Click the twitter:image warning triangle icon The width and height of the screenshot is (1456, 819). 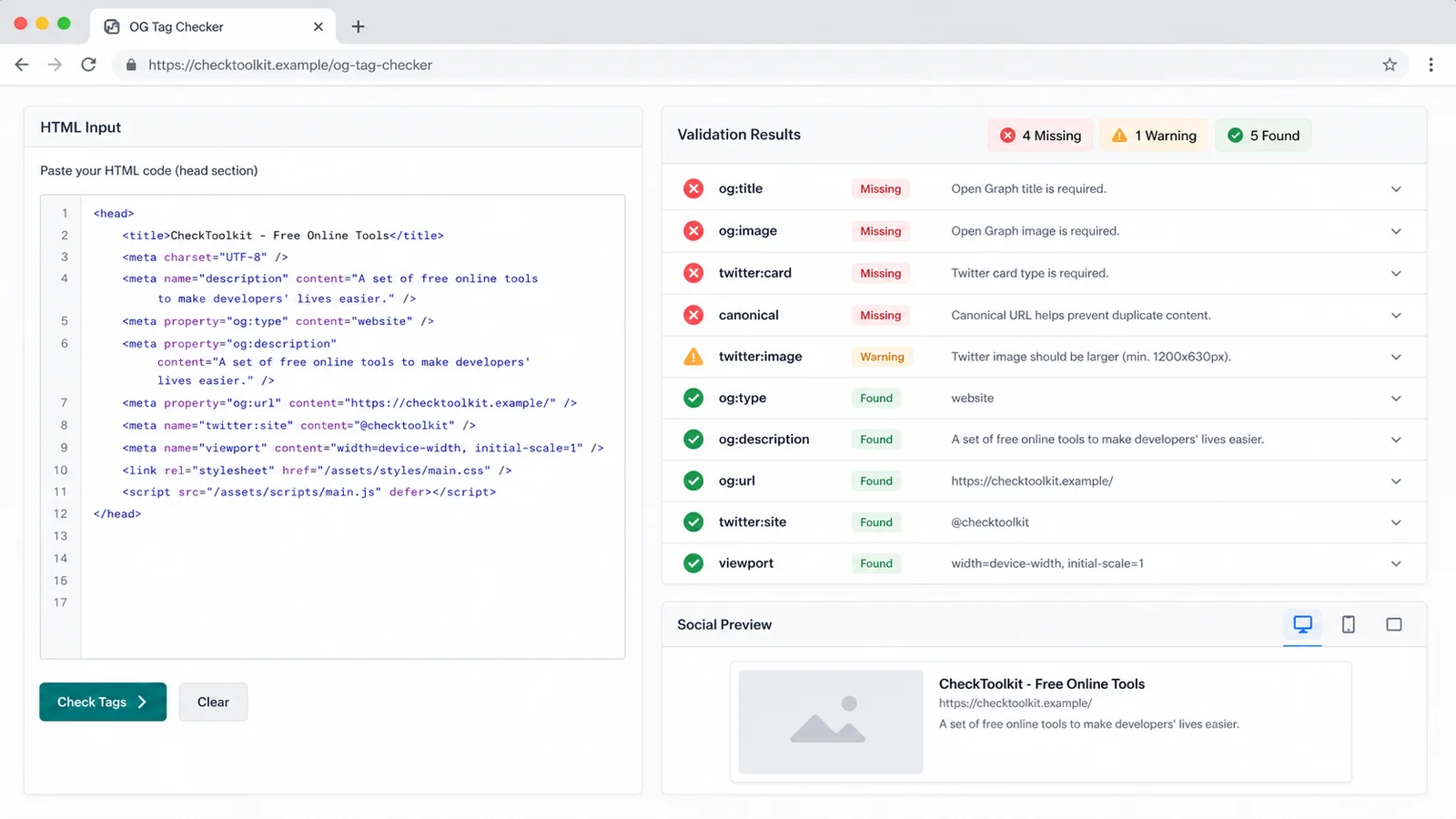pos(693,357)
